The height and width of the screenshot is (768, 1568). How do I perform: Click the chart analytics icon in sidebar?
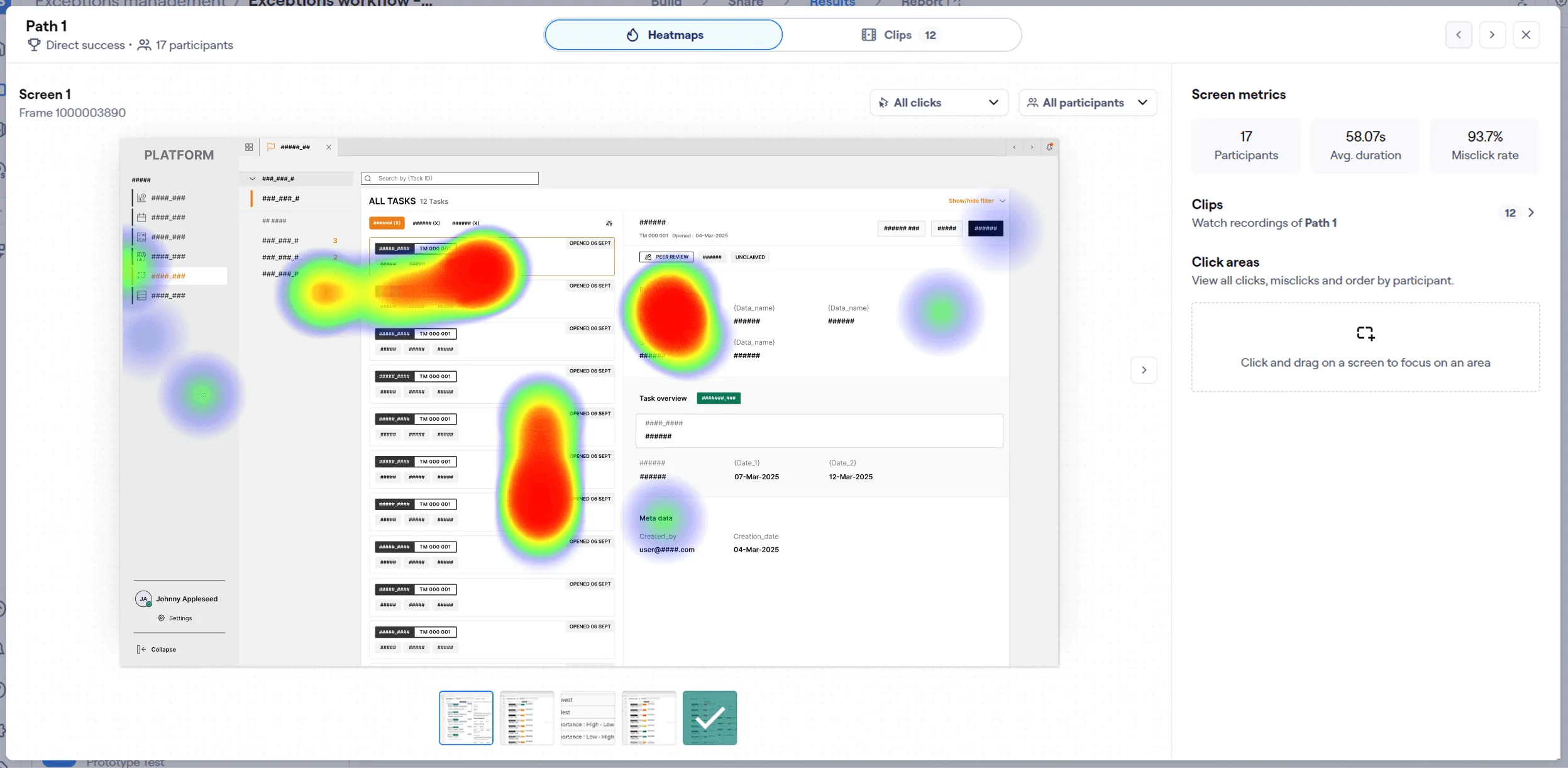pos(141,198)
